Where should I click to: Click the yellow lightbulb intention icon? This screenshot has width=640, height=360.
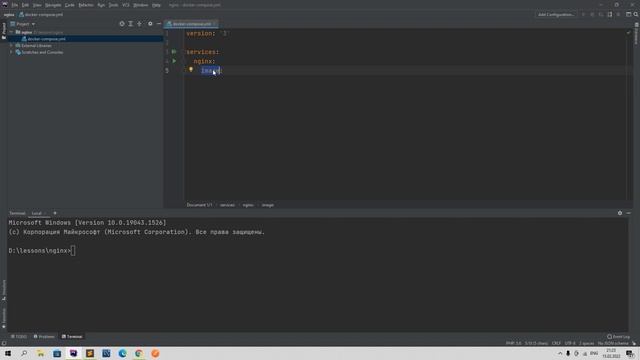[191, 70]
